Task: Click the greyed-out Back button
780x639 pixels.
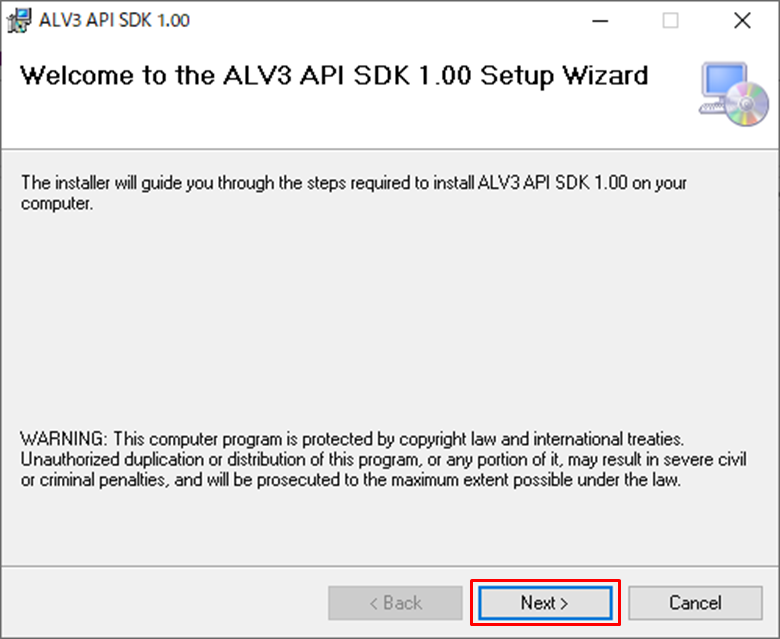Action: (x=395, y=603)
